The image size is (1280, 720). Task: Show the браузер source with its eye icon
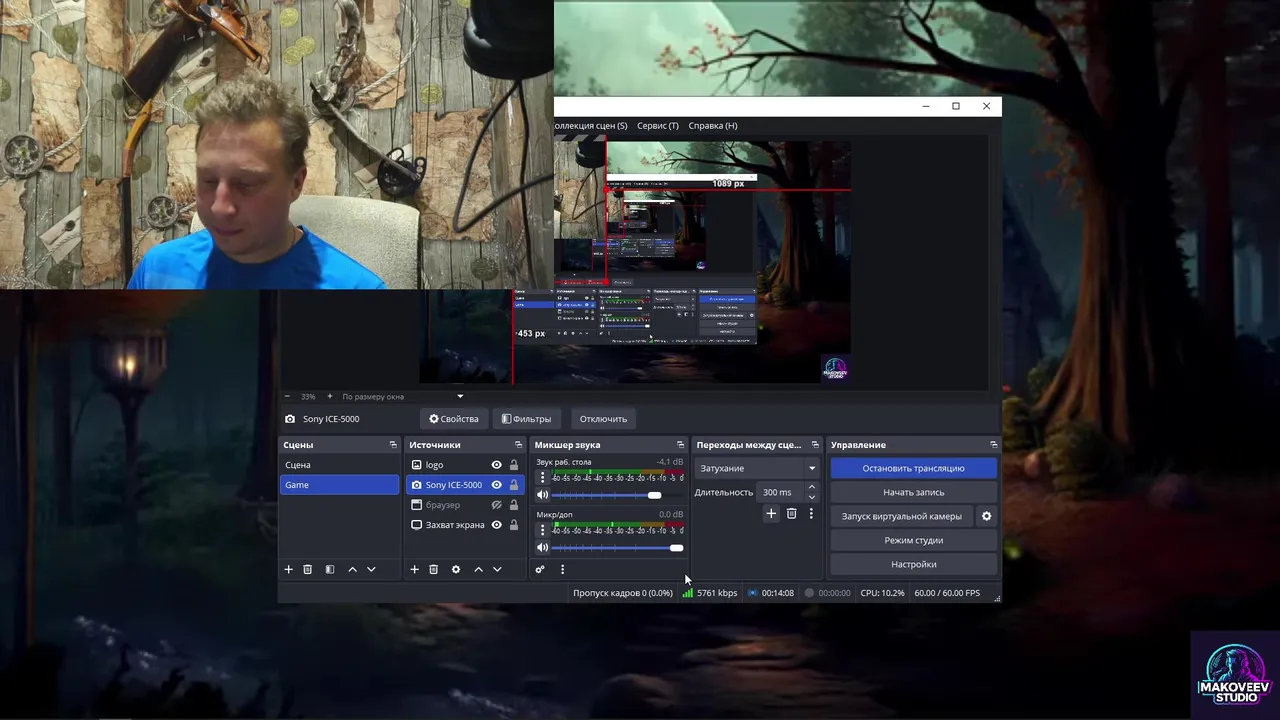click(496, 505)
